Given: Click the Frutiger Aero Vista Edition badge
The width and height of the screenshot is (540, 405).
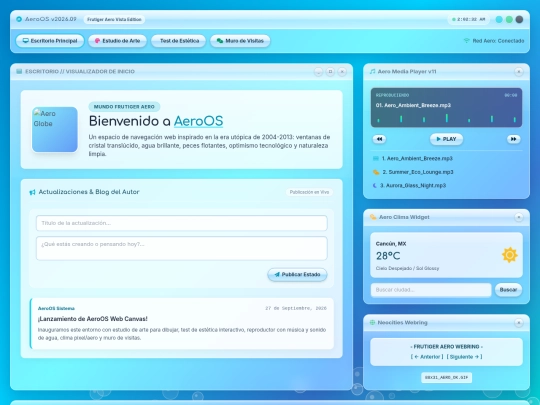Looking at the screenshot, I should [114, 19].
